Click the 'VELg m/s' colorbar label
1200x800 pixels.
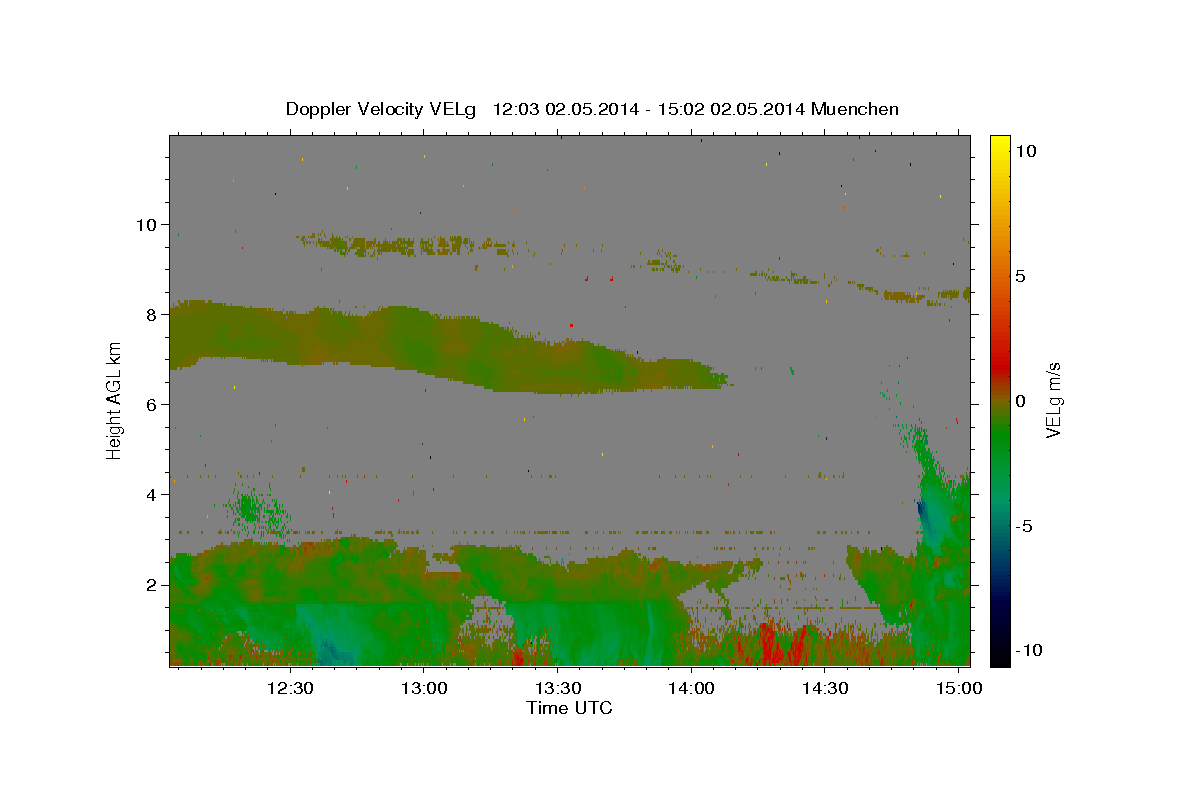pos(1054,400)
